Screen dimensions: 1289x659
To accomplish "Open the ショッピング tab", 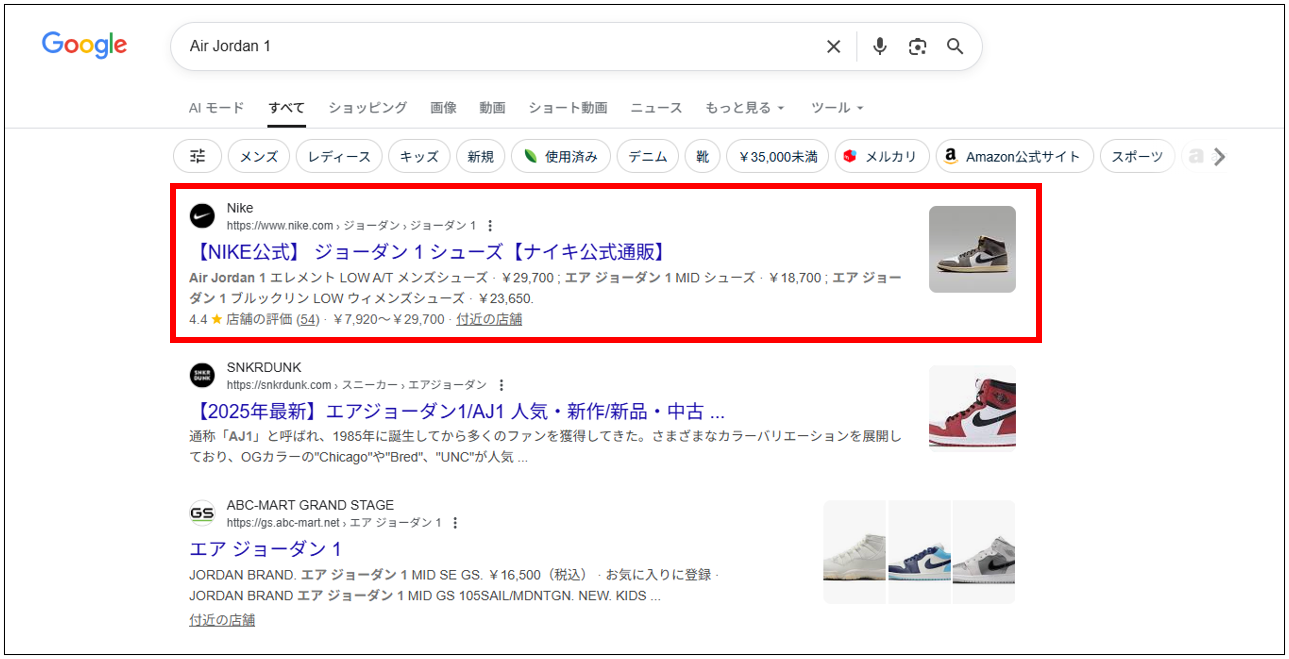I will click(367, 107).
